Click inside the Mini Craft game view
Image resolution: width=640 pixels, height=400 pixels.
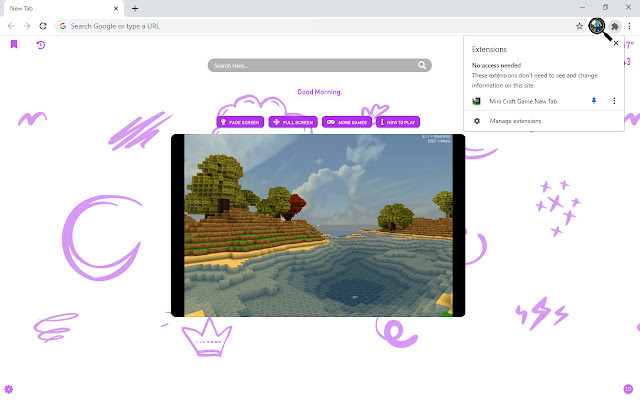[x=318, y=225]
